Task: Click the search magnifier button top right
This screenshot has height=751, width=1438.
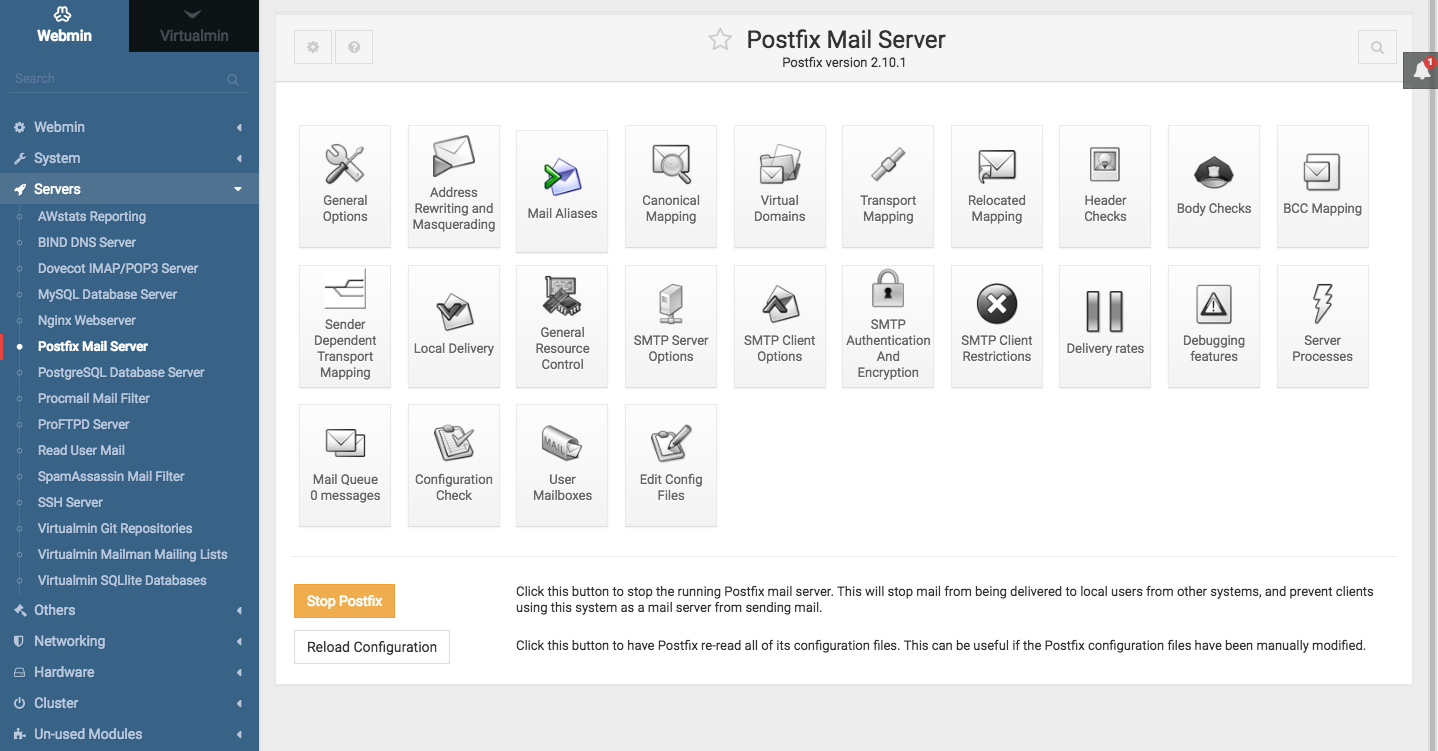Action: tap(1377, 47)
